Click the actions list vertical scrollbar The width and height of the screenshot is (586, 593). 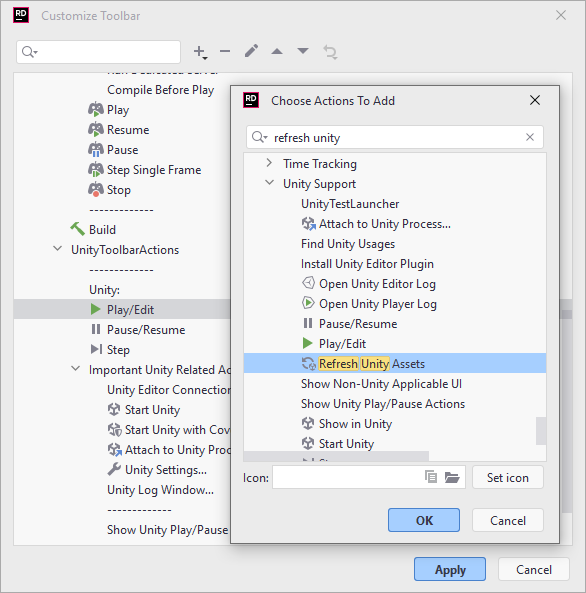[541, 431]
